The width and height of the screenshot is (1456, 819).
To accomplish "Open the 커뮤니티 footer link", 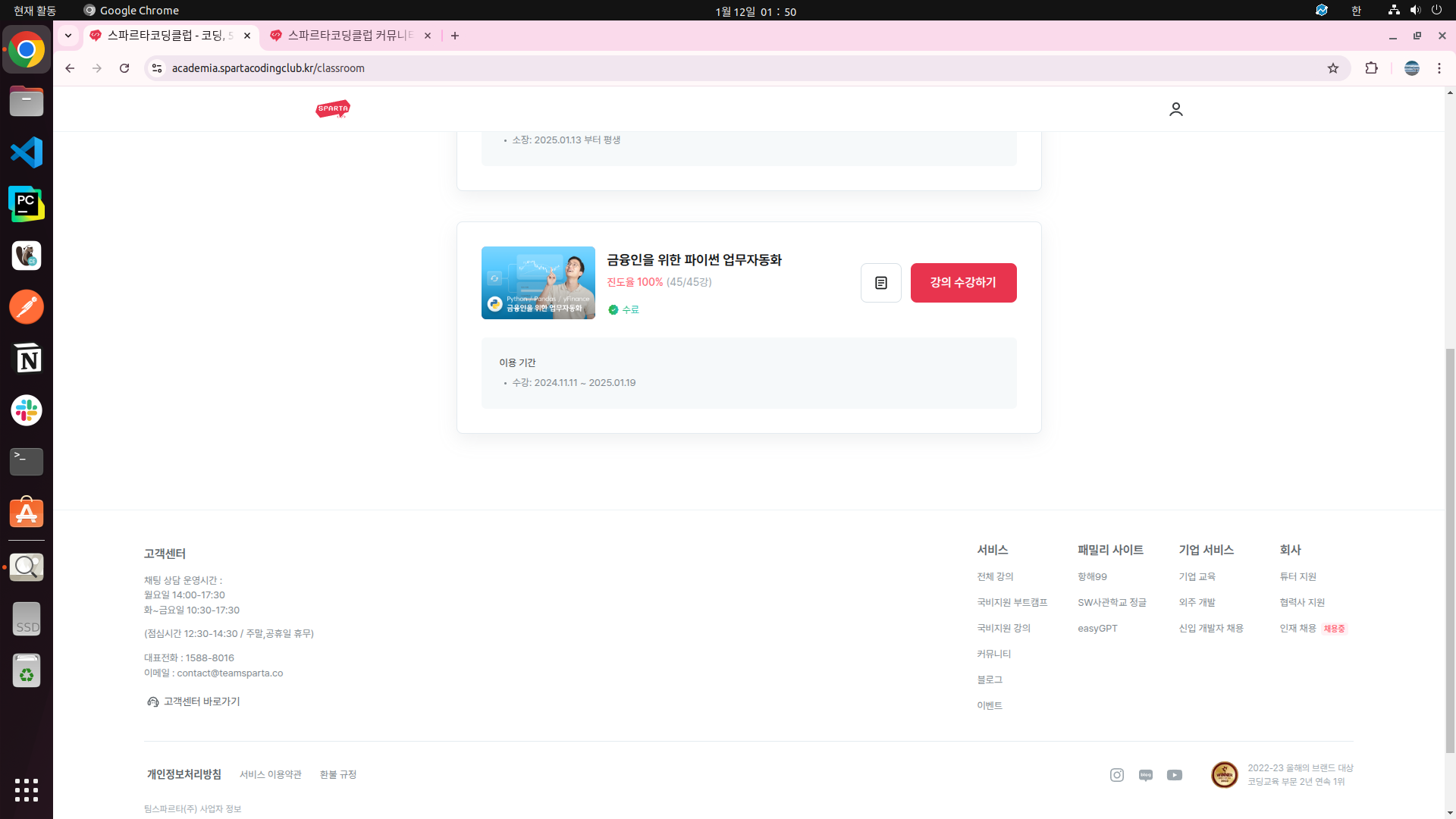I will (x=994, y=654).
